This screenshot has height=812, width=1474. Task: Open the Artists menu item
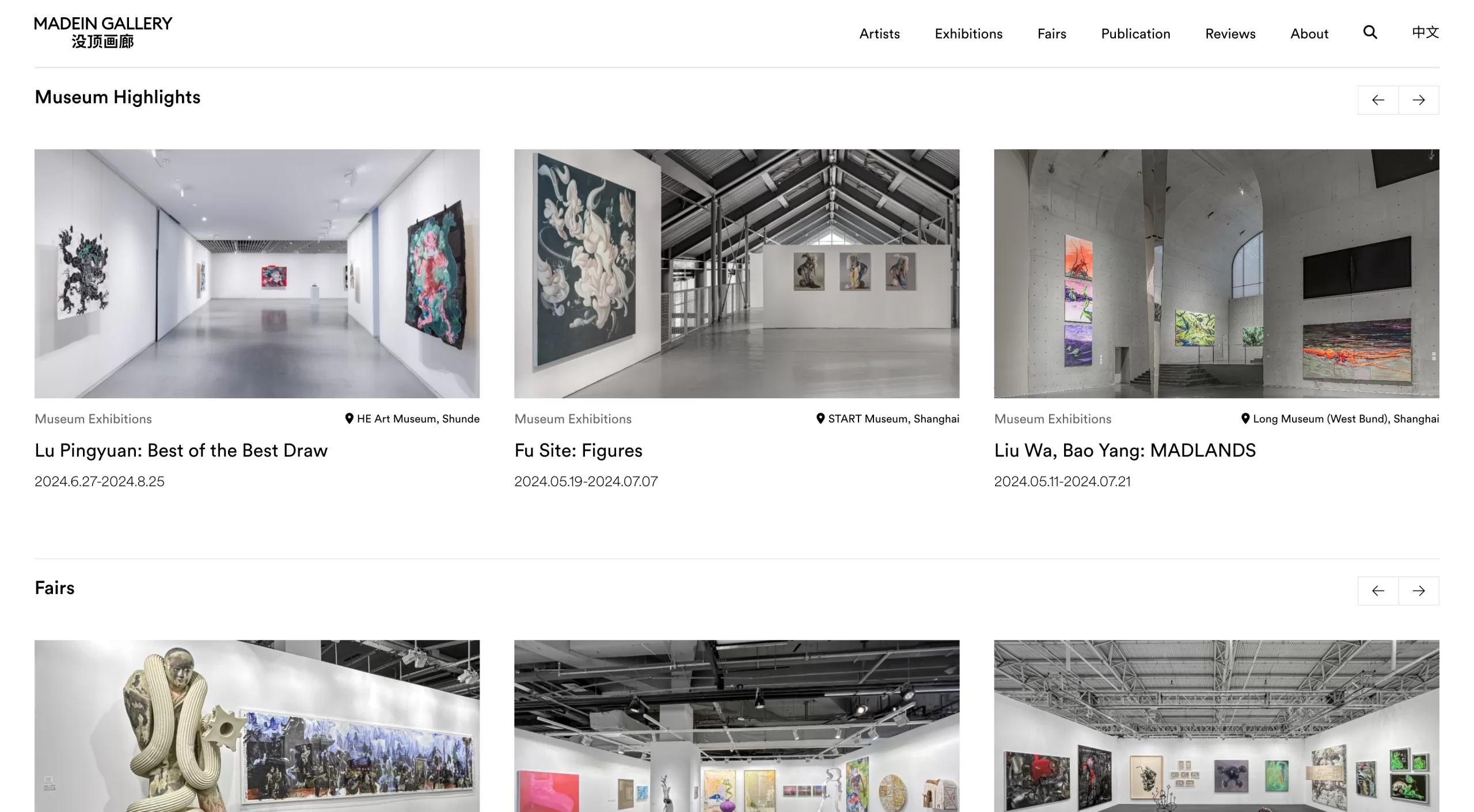click(879, 33)
